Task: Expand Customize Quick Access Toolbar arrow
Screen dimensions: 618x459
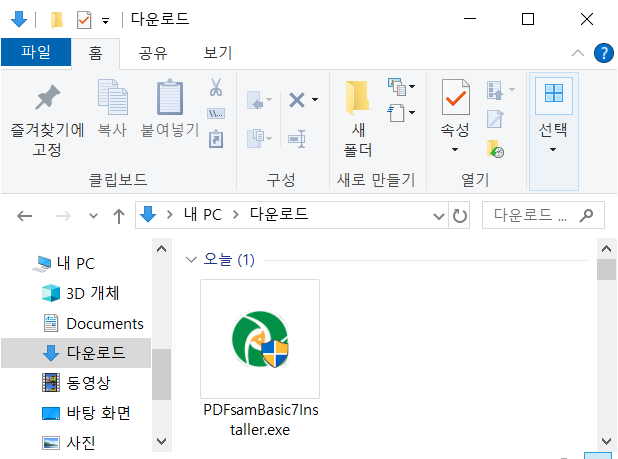Action: coord(105,21)
